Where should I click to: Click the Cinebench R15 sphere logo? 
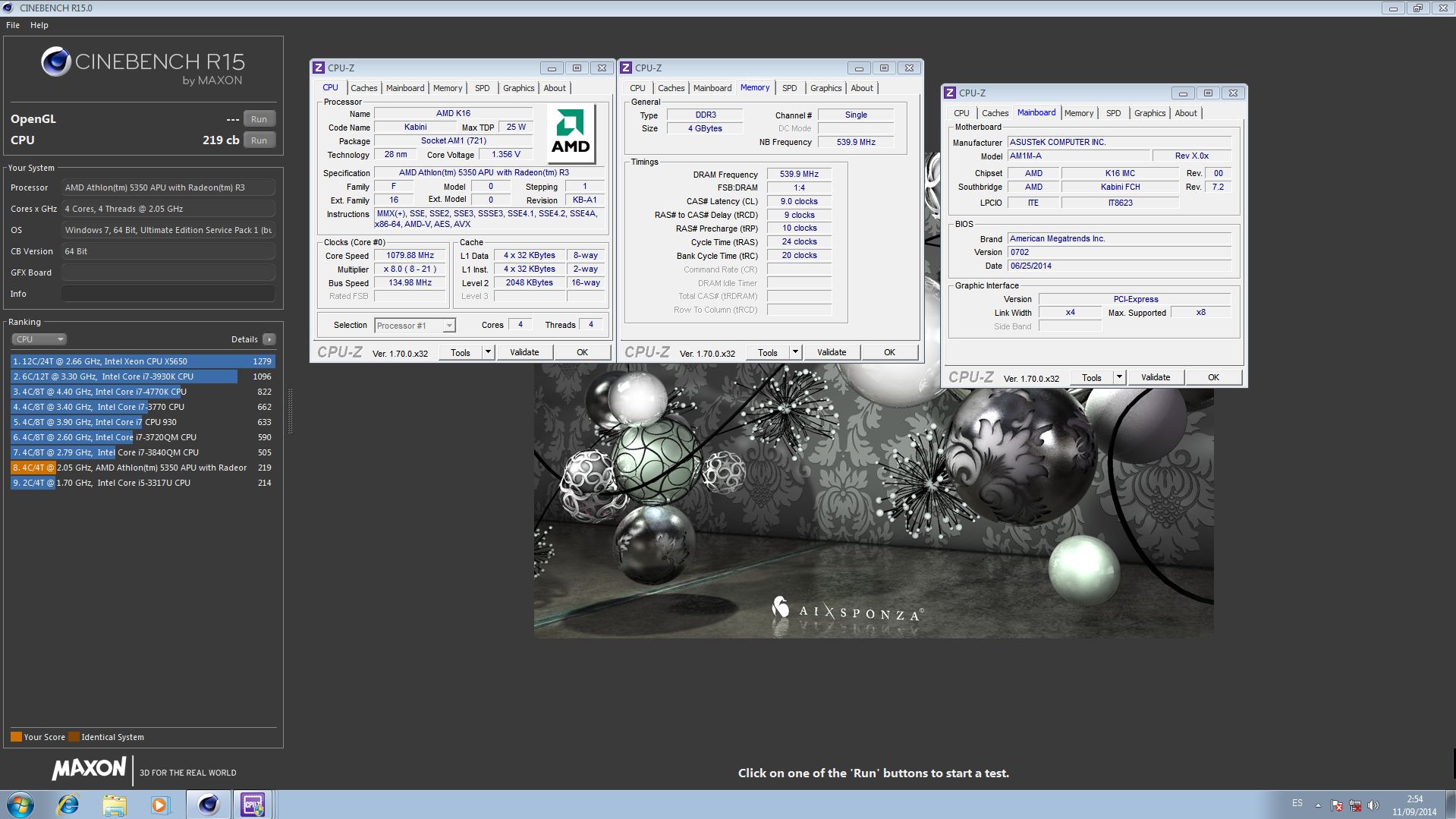[56, 61]
